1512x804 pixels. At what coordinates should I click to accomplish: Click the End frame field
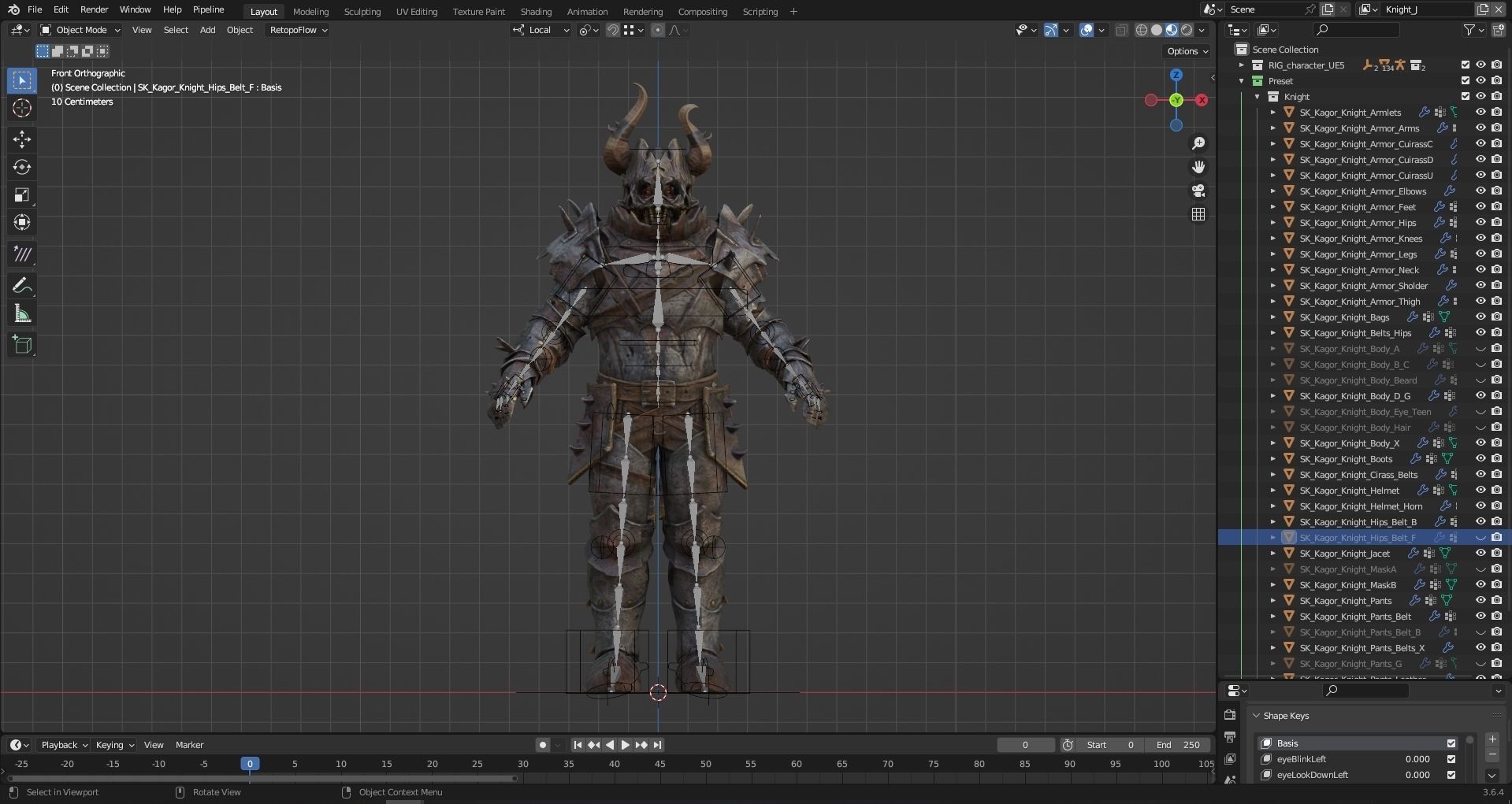1180,745
